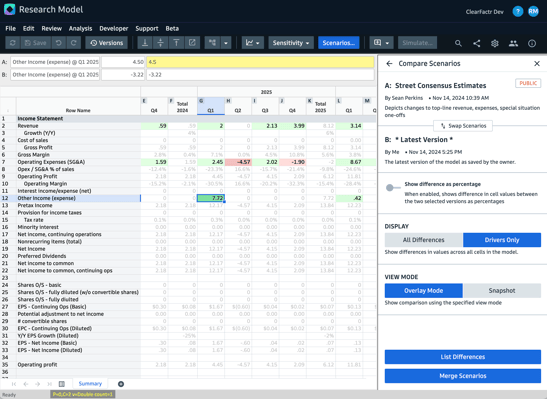Viewport: 547px width, 399px height.
Task: Click the align top toolbar icon
Action: pyautogui.click(x=176, y=43)
